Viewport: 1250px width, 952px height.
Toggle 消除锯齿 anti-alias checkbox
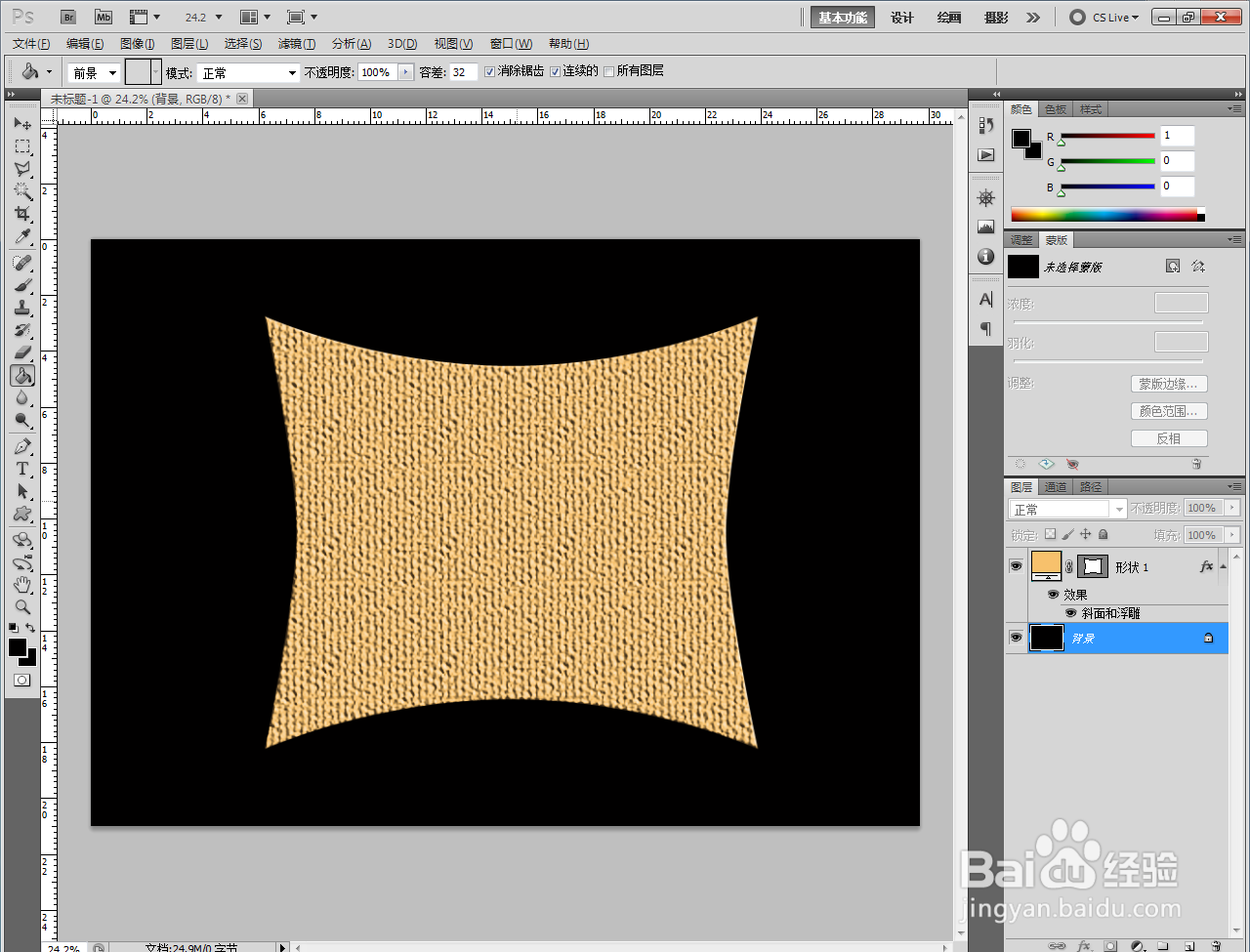tap(489, 71)
